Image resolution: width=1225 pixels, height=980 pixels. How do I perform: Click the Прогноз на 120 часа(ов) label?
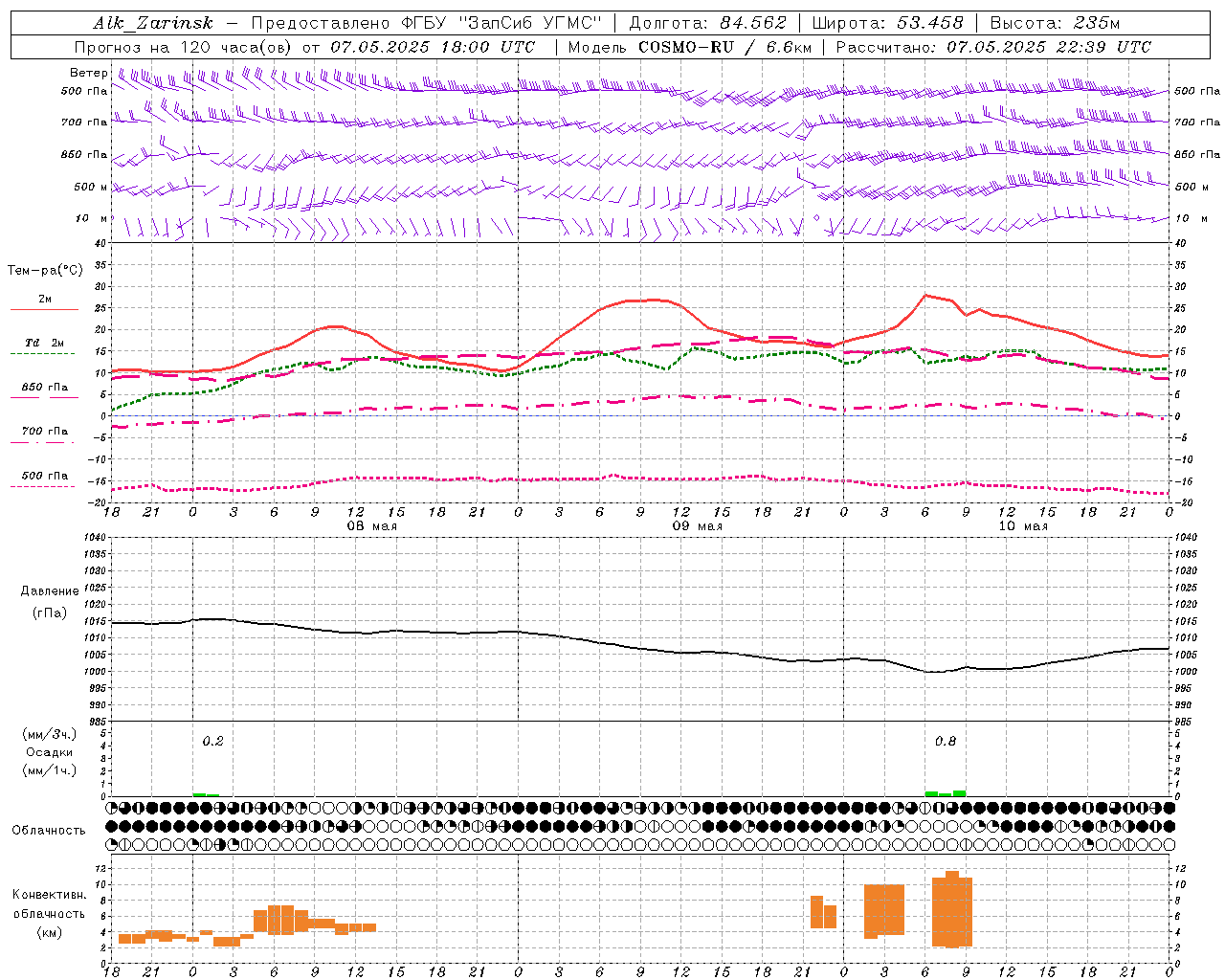coord(185,47)
